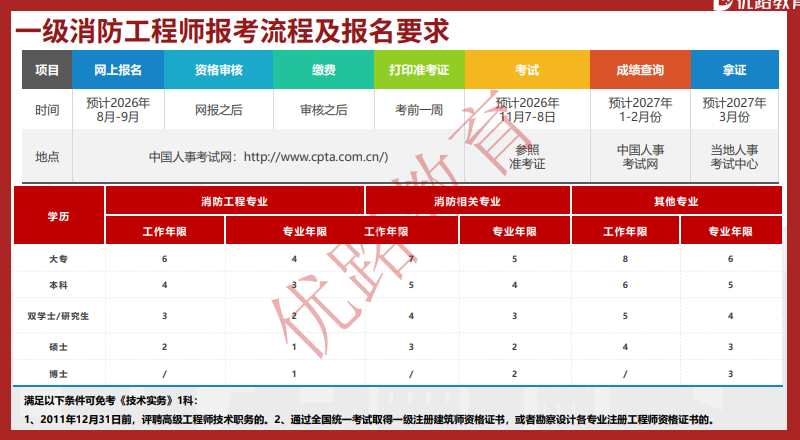800x440 pixels.
Task: Select 大专 professional years 6 under 其他专业
Action: tap(730, 259)
